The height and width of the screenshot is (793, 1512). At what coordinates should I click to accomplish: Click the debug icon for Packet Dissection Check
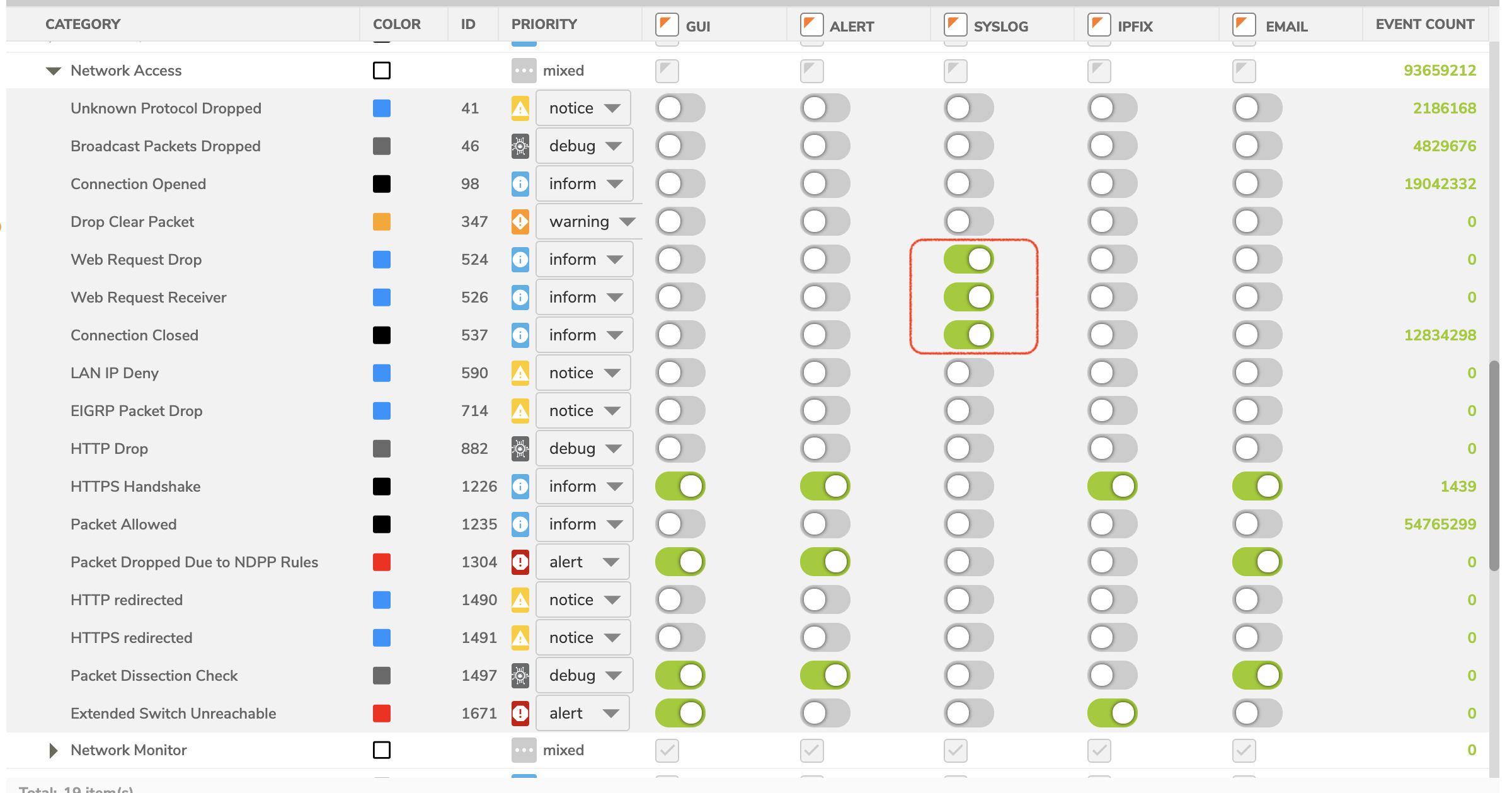[520, 676]
